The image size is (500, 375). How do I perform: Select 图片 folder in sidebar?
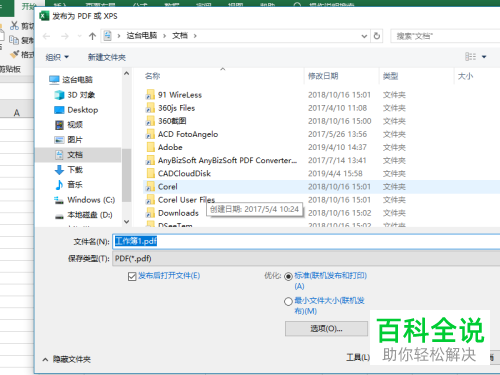(69, 140)
